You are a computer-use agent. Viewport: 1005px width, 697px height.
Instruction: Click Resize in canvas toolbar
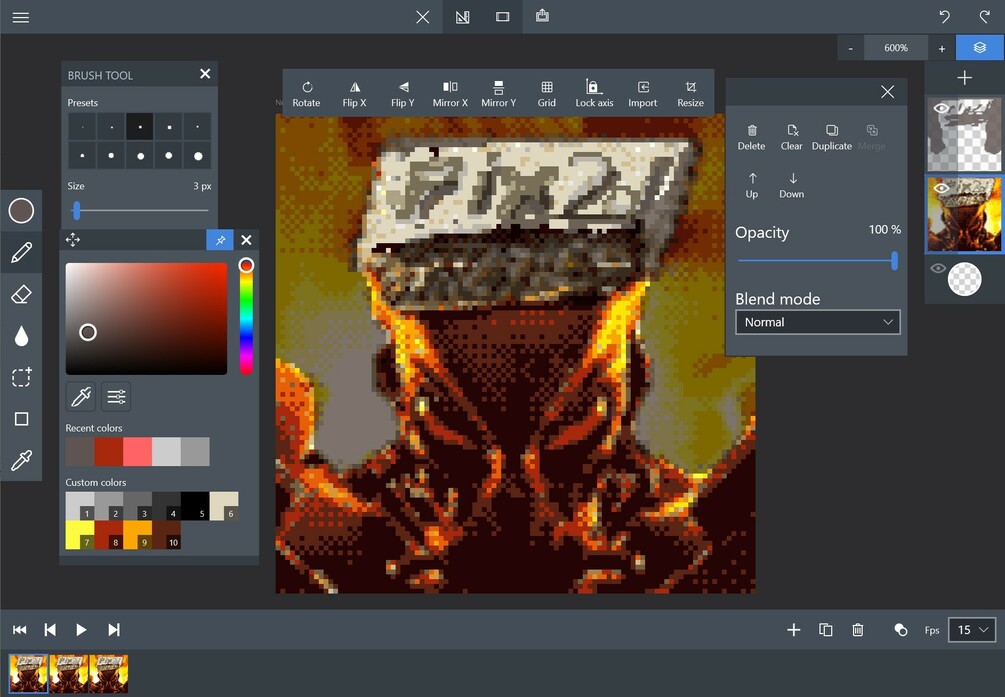[690, 94]
